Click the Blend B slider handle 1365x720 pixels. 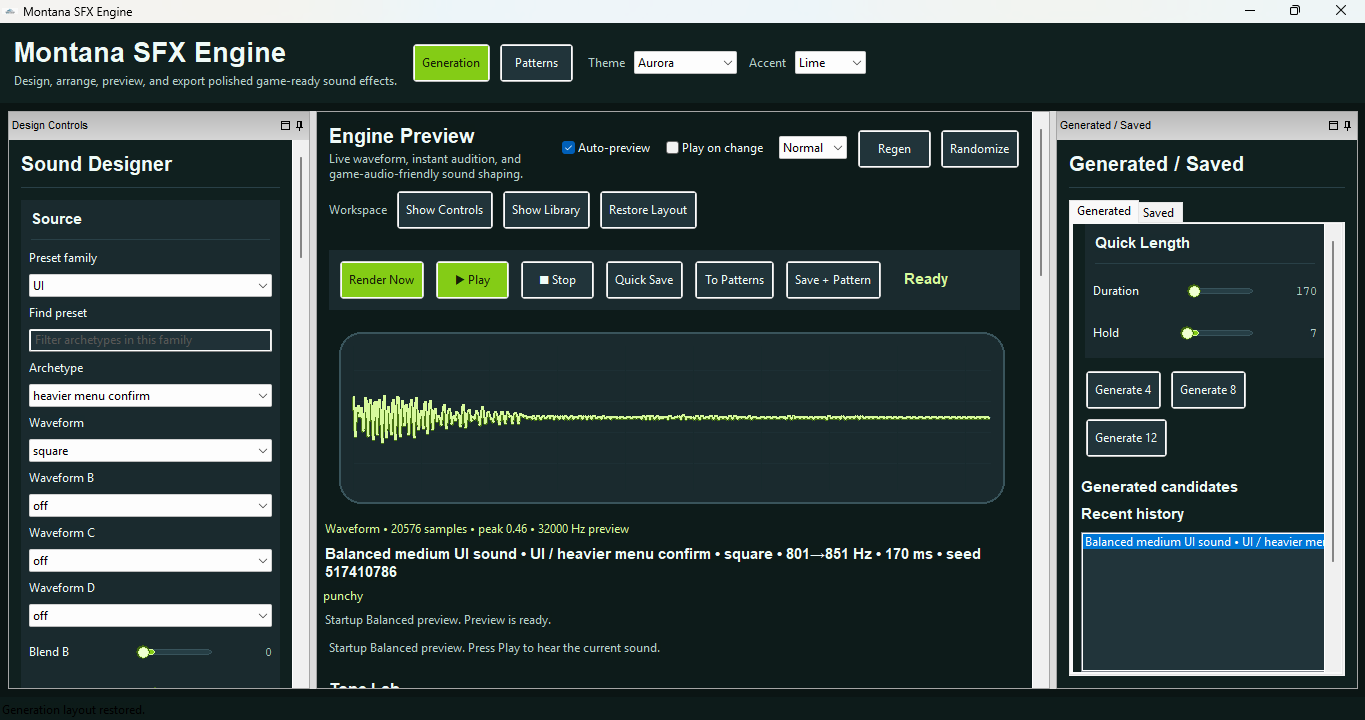pos(144,652)
